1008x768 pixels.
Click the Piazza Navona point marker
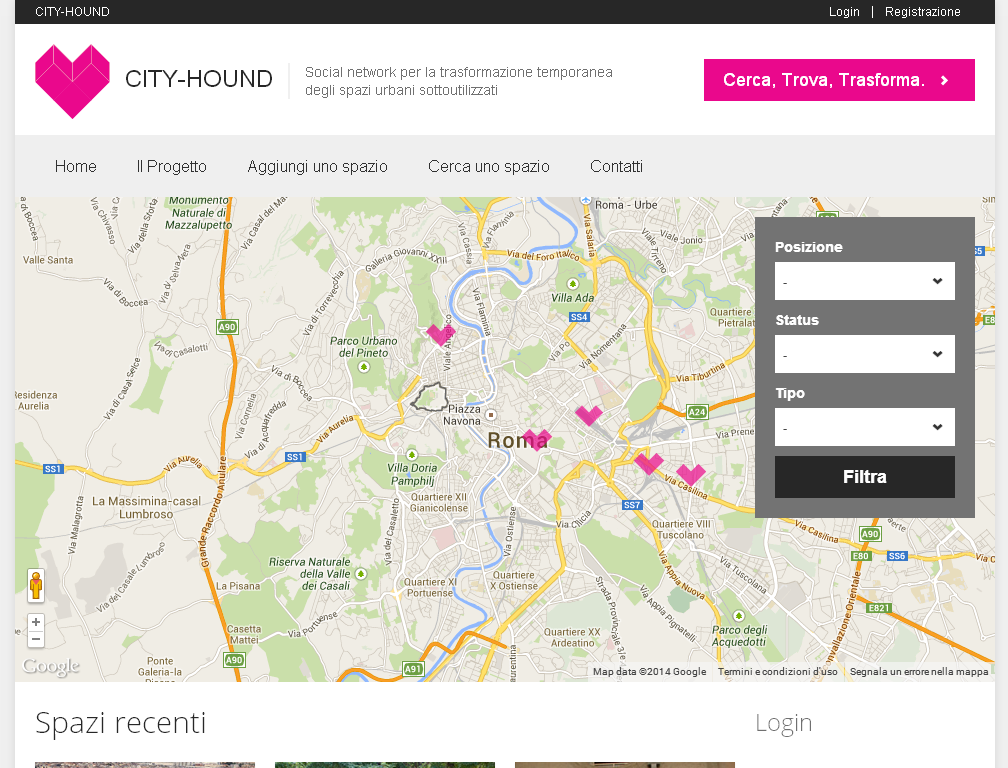(491, 415)
